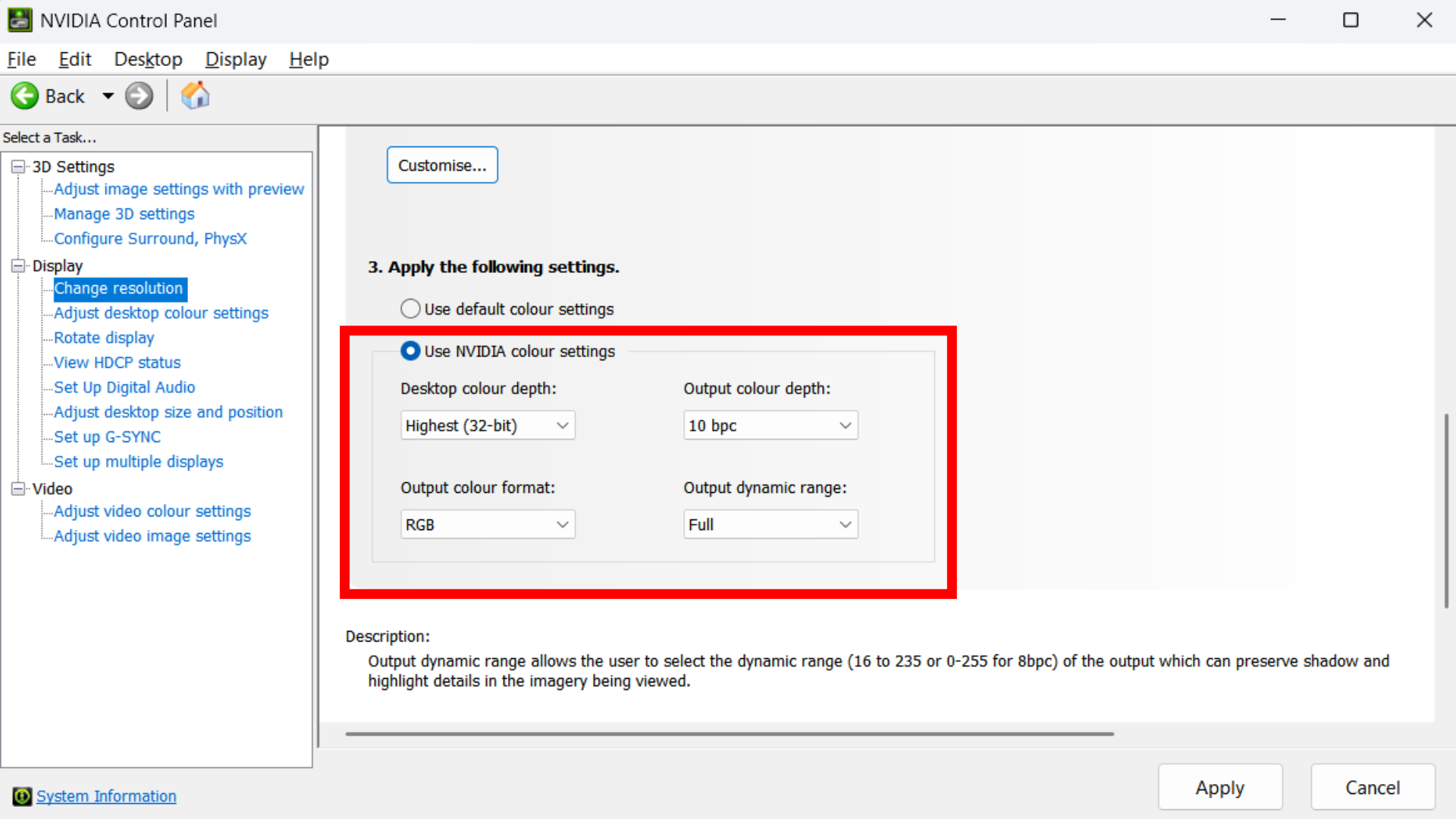1456x819 pixels.
Task: Open Rotate display task
Action: pos(104,337)
